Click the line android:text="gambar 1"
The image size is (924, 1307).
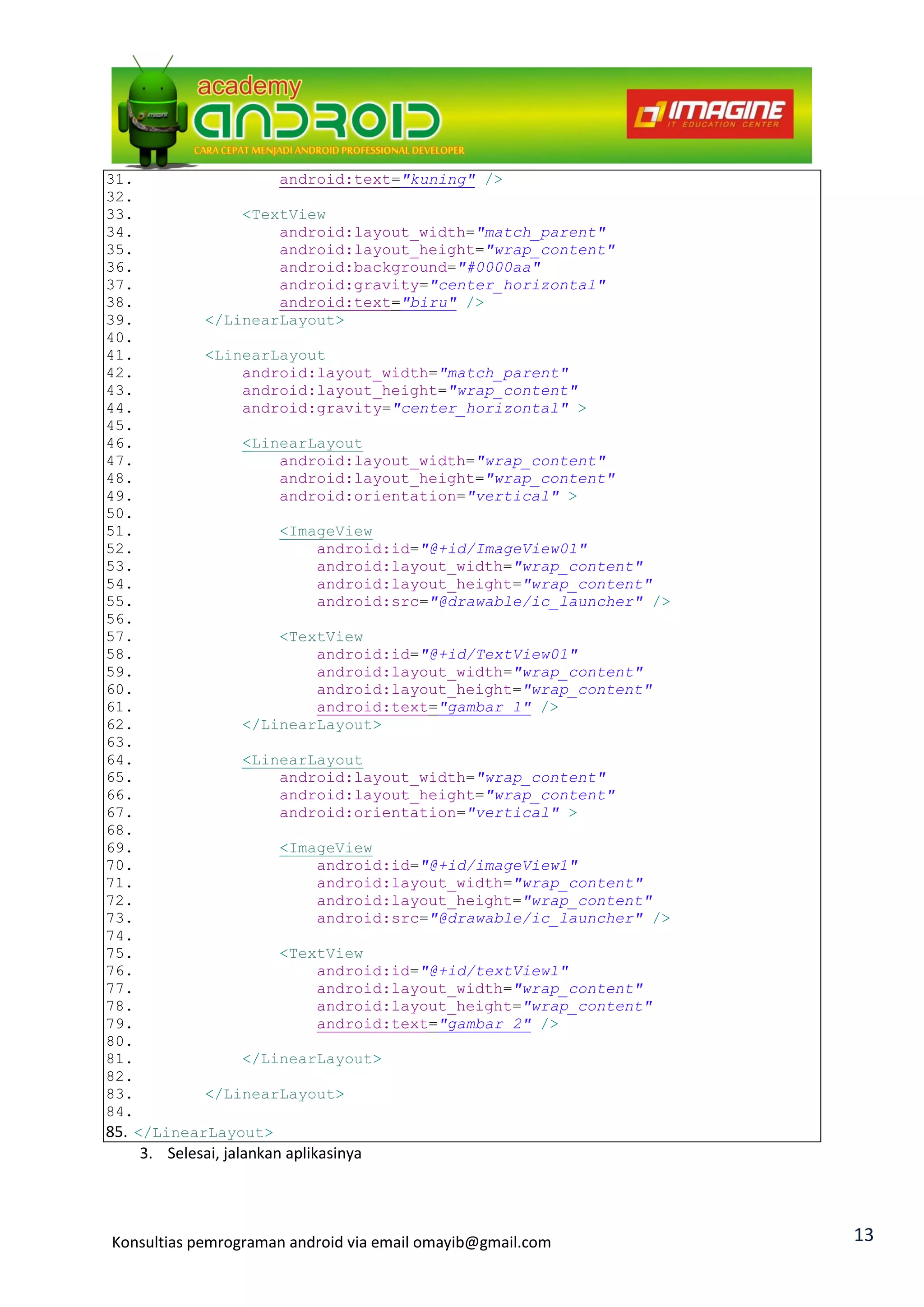(438, 708)
